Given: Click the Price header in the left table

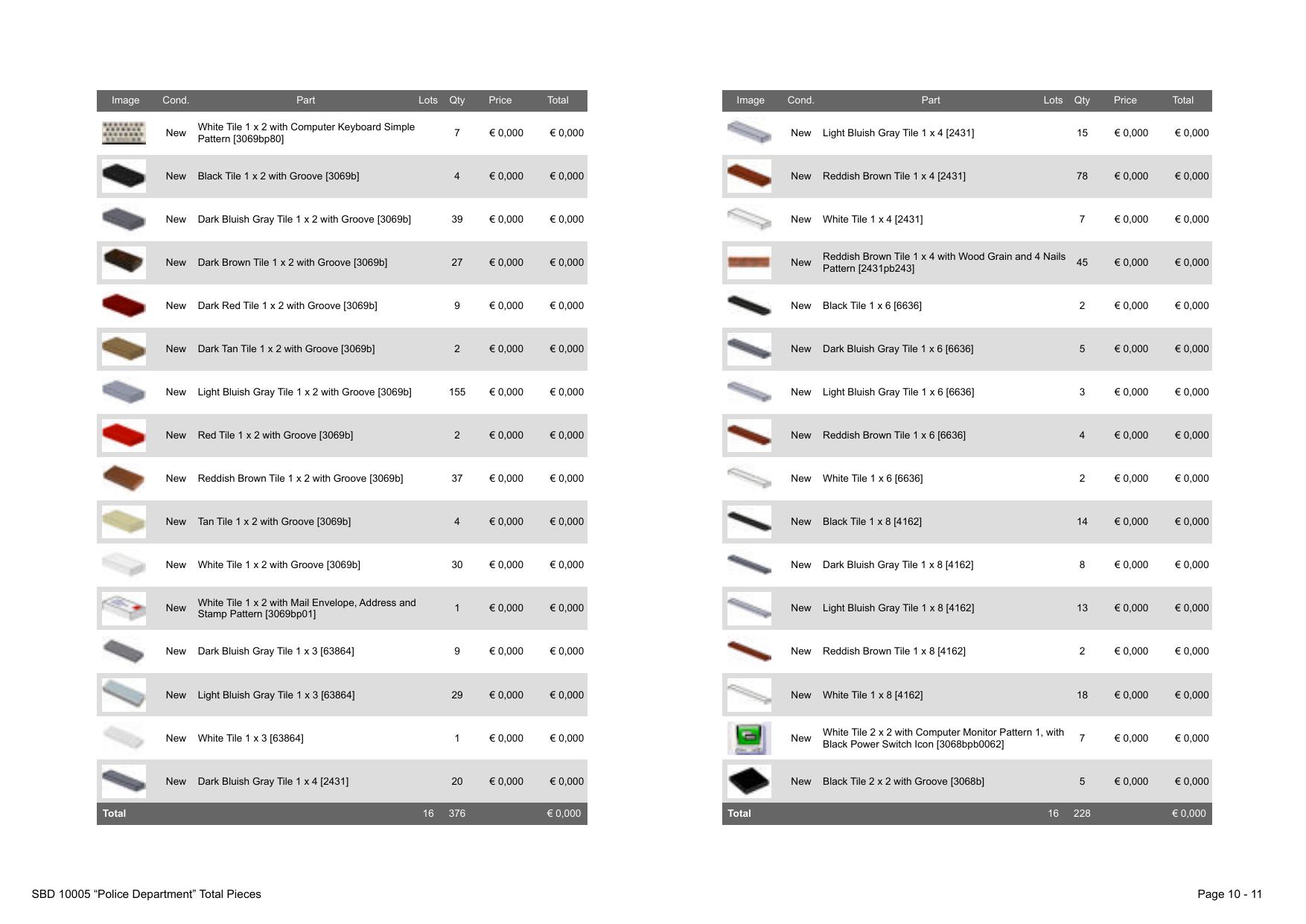Looking at the screenshot, I should point(500,100).
